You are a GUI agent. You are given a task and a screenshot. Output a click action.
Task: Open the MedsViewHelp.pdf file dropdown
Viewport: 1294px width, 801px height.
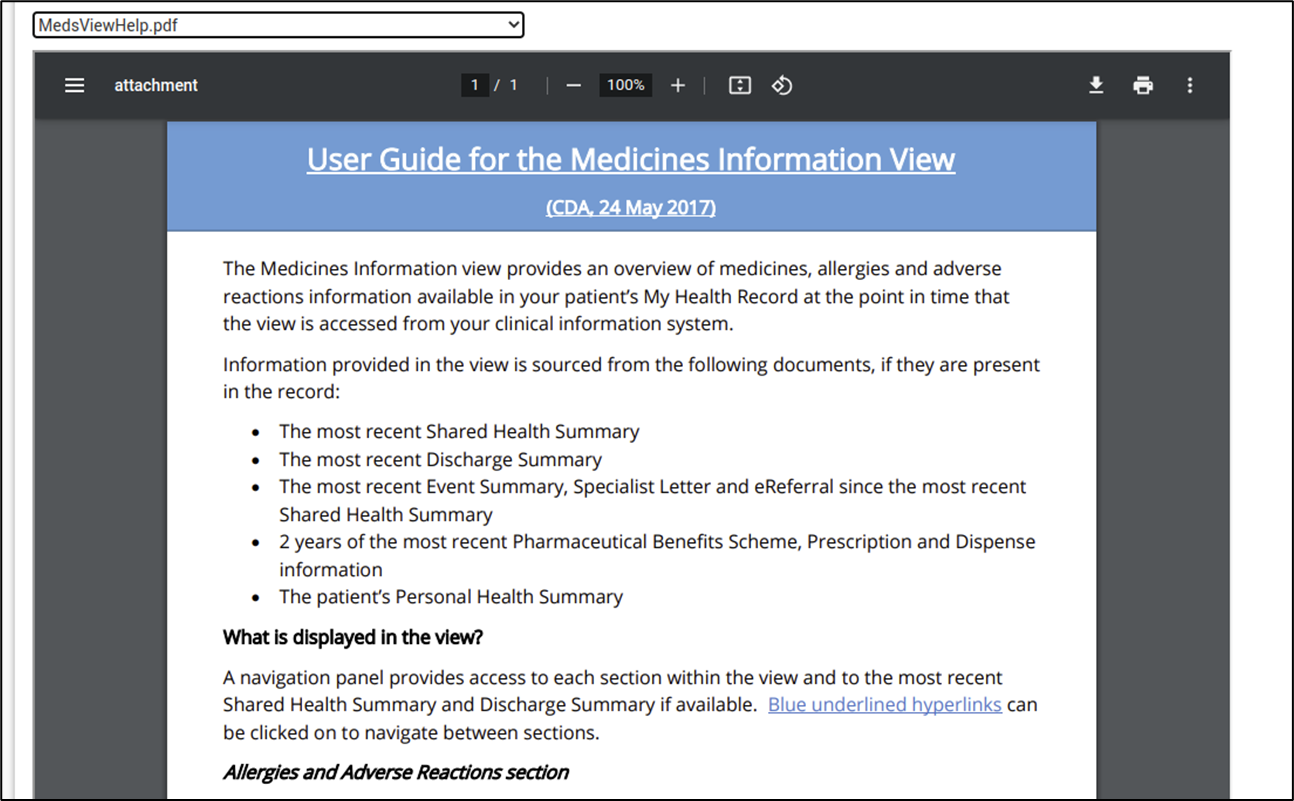click(279, 25)
